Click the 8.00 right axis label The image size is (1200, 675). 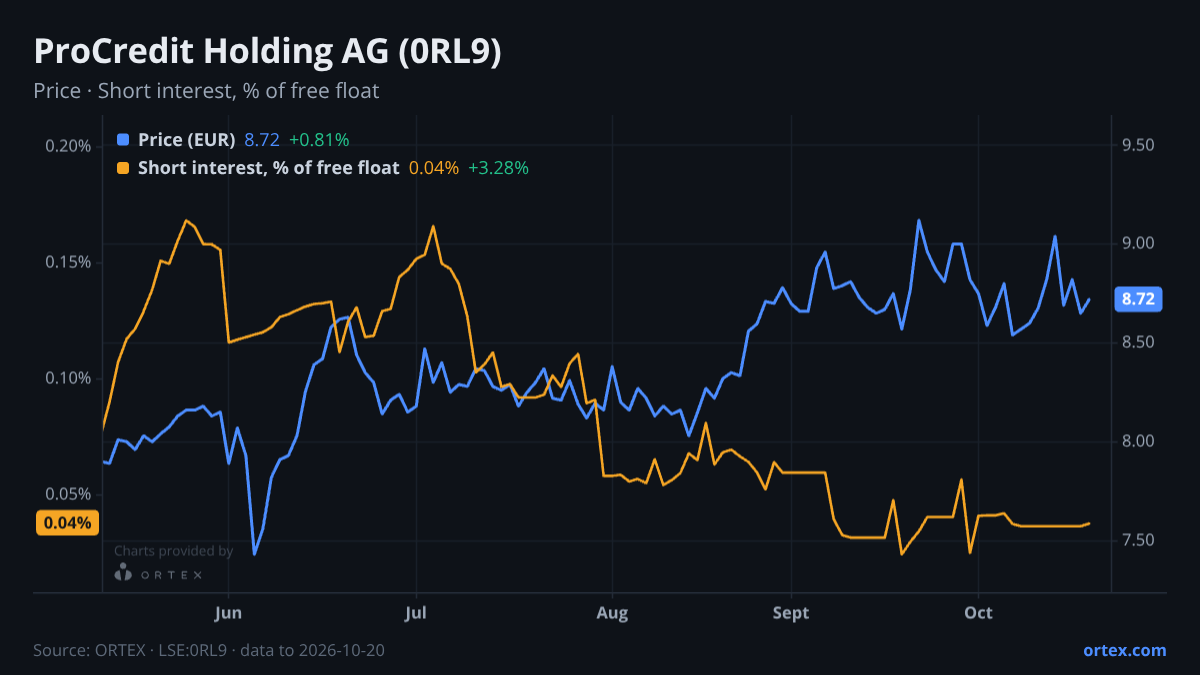coord(1138,442)
